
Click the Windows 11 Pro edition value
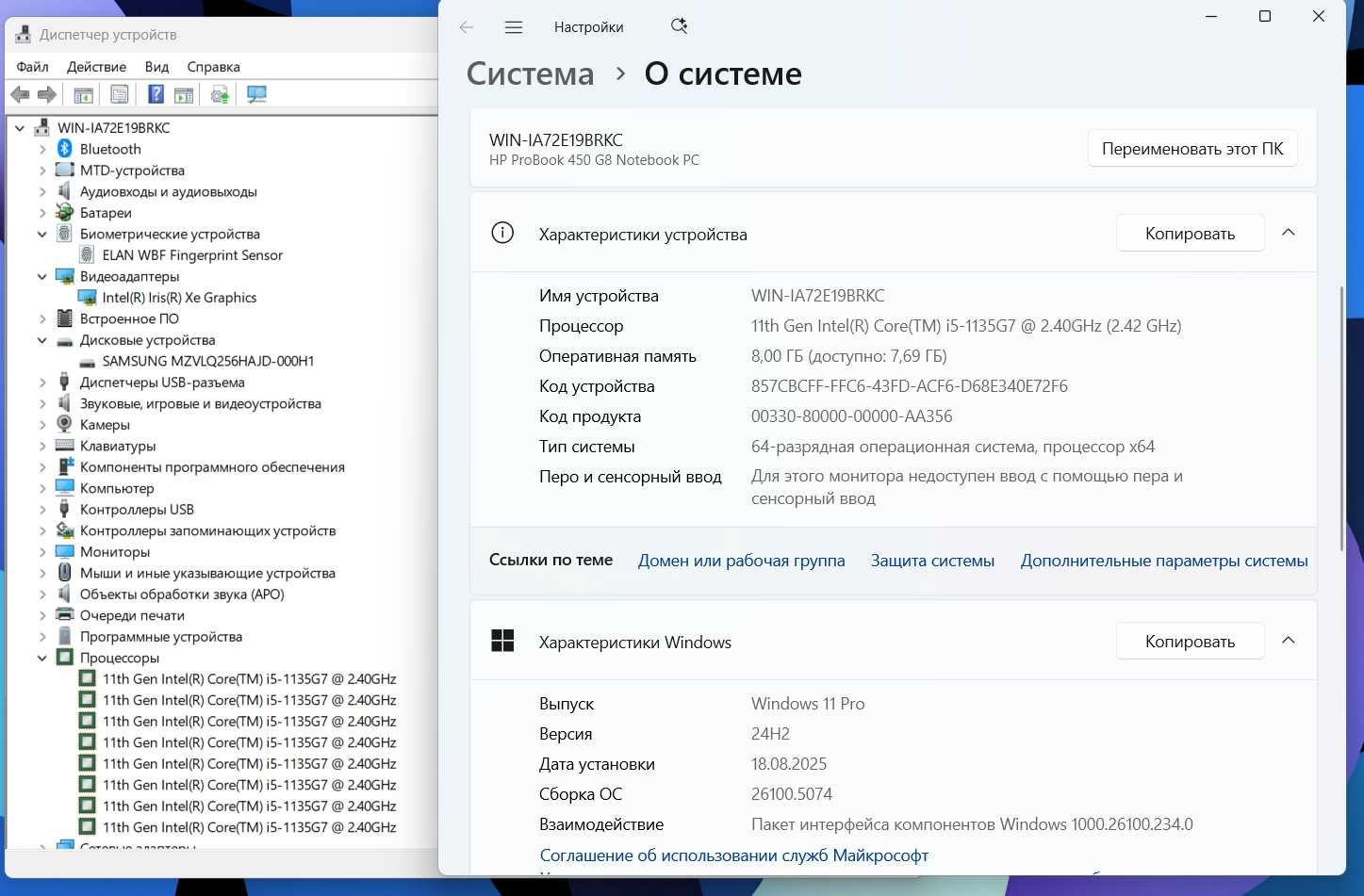pyautogui.click(x=808, y=704)
